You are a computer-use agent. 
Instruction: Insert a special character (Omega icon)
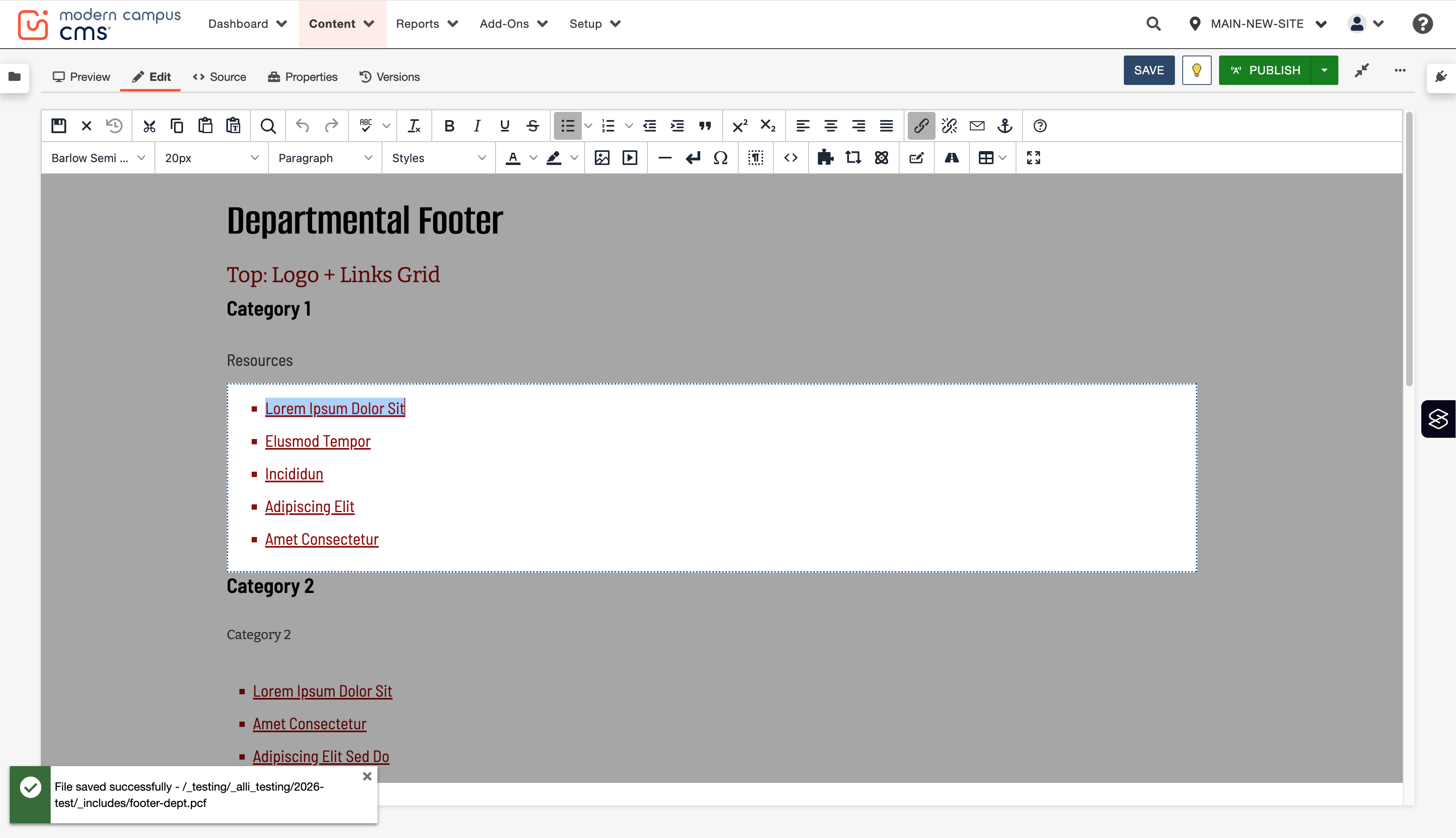720,158
